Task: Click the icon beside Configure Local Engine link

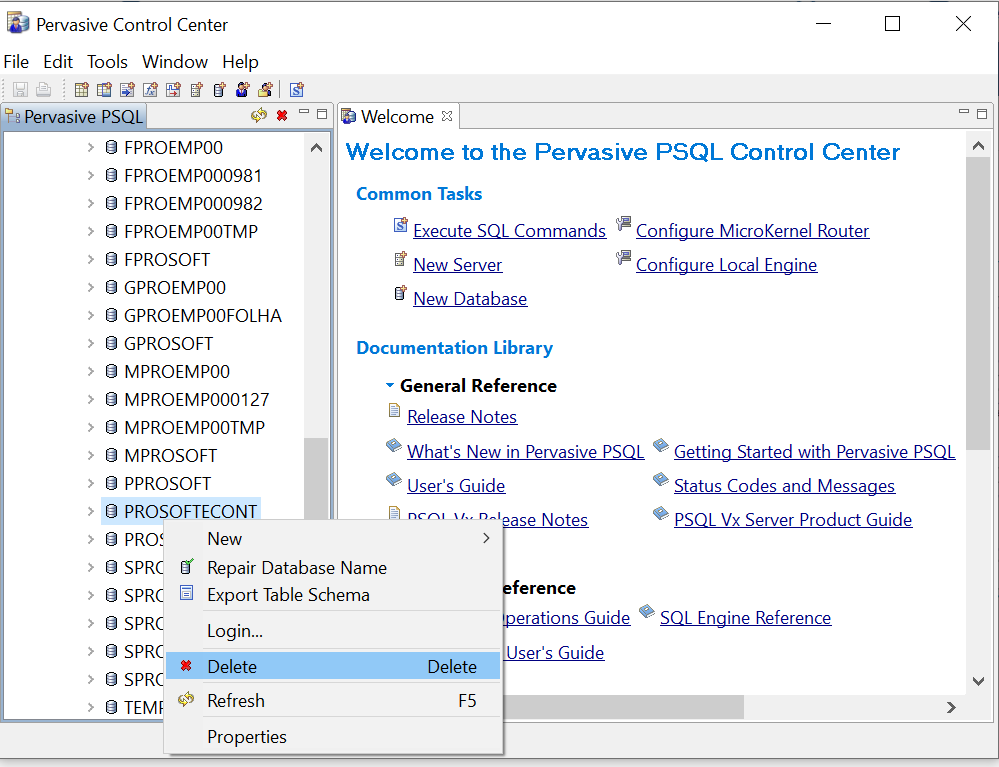Action: 623,259
